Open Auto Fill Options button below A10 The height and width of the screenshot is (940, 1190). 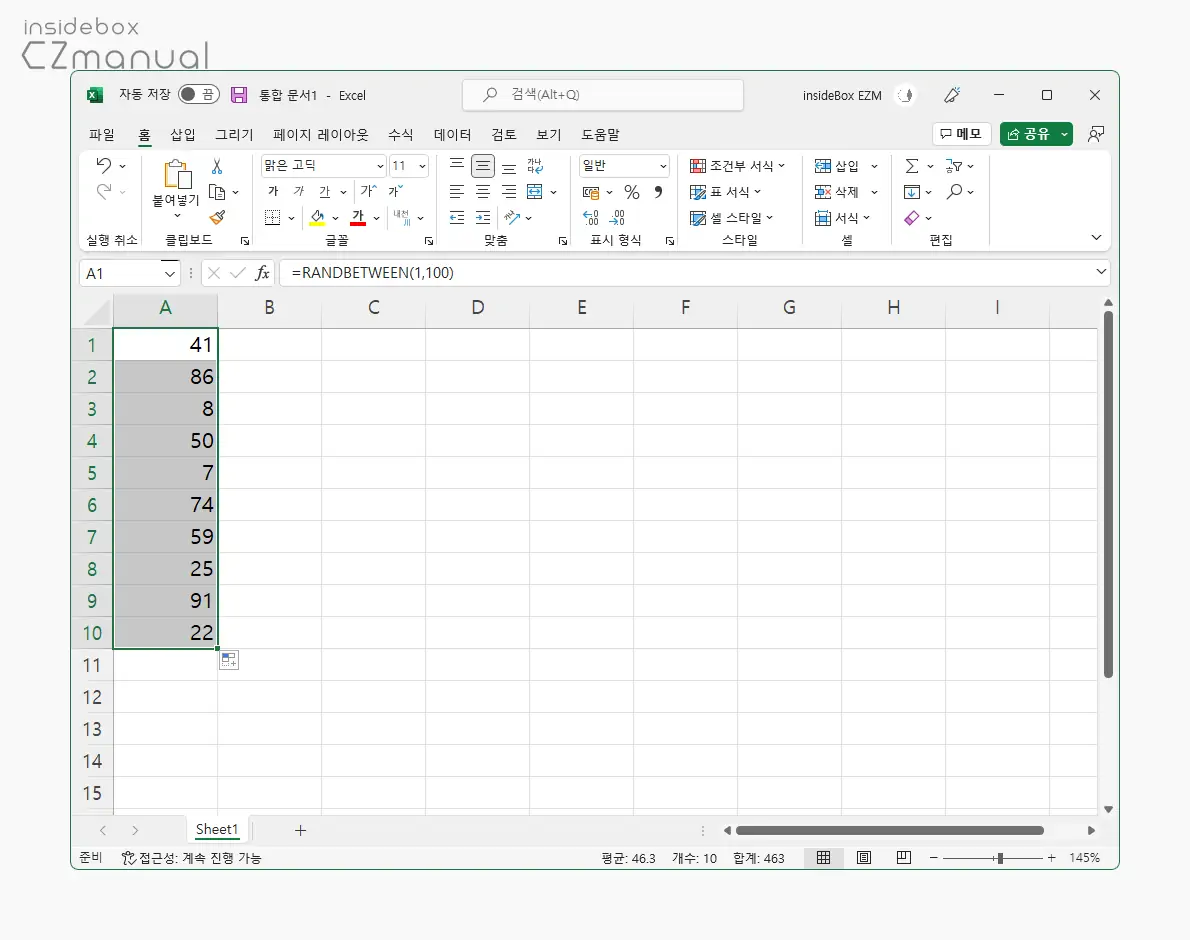pos(229,660)
